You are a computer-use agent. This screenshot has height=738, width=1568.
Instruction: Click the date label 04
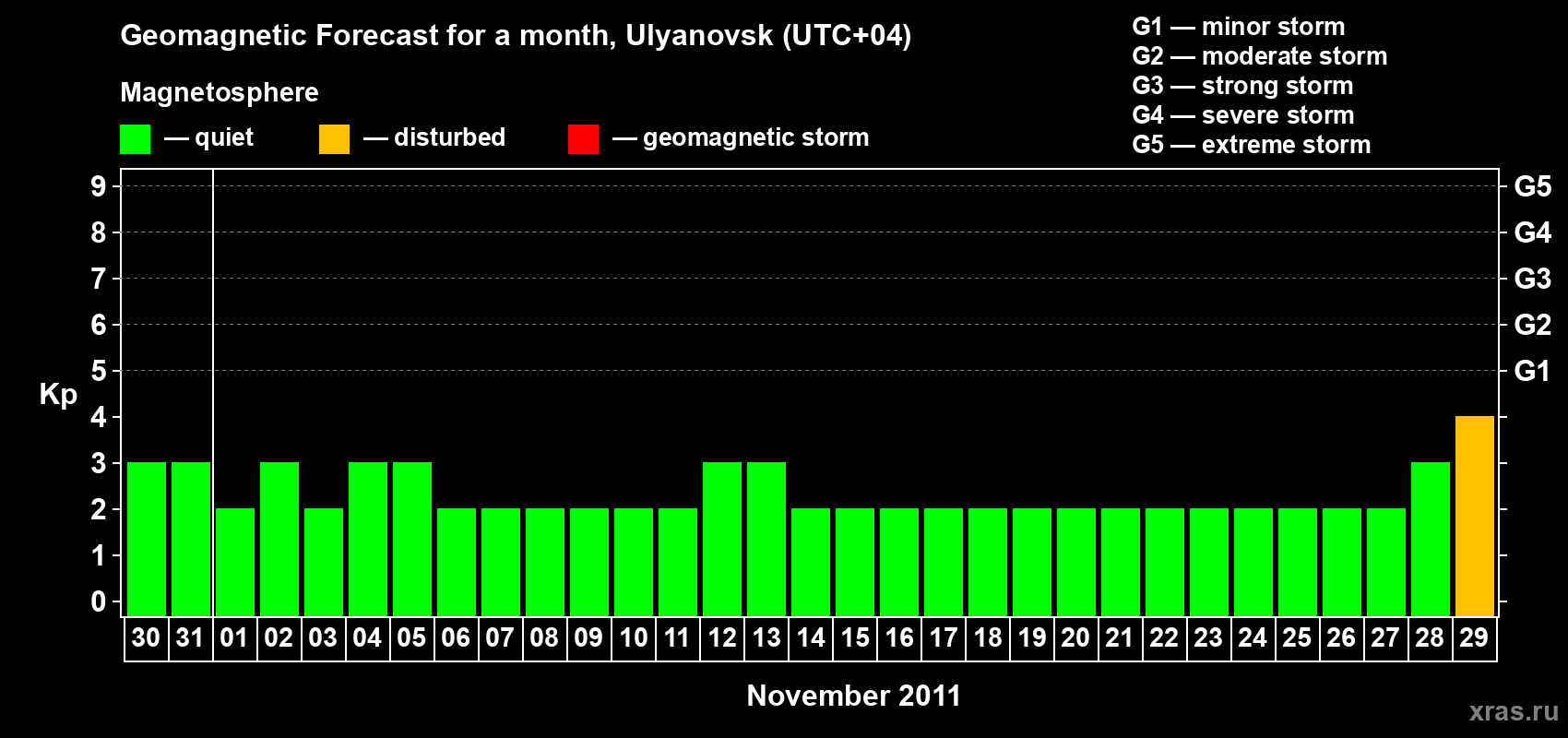coord(367,638)
